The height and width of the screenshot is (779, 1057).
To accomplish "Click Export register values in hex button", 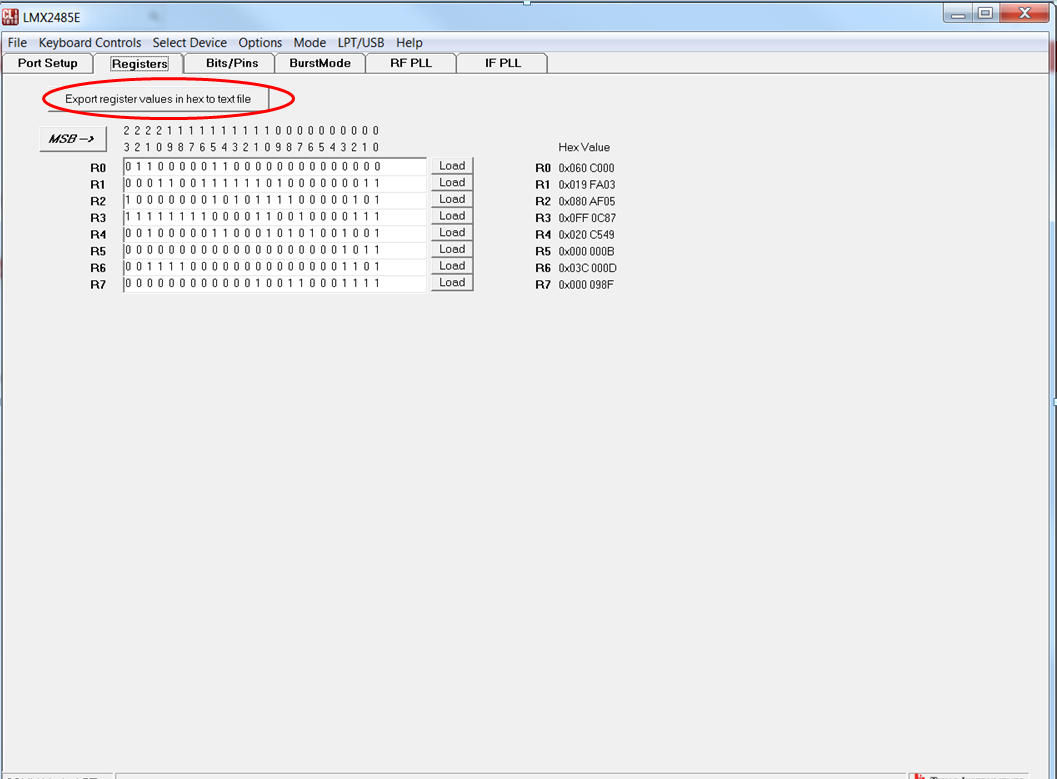I will pos(158,99).
